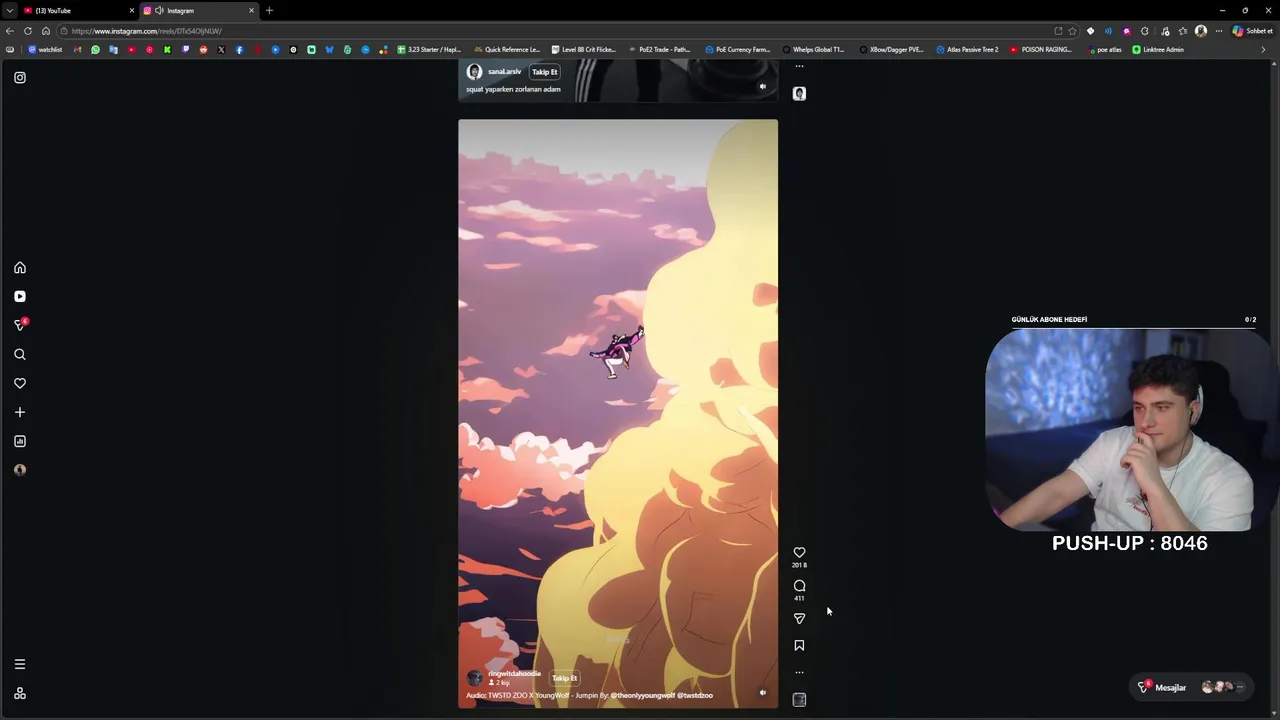Open the 3.23 Starter bookmark

pos(430,49)
